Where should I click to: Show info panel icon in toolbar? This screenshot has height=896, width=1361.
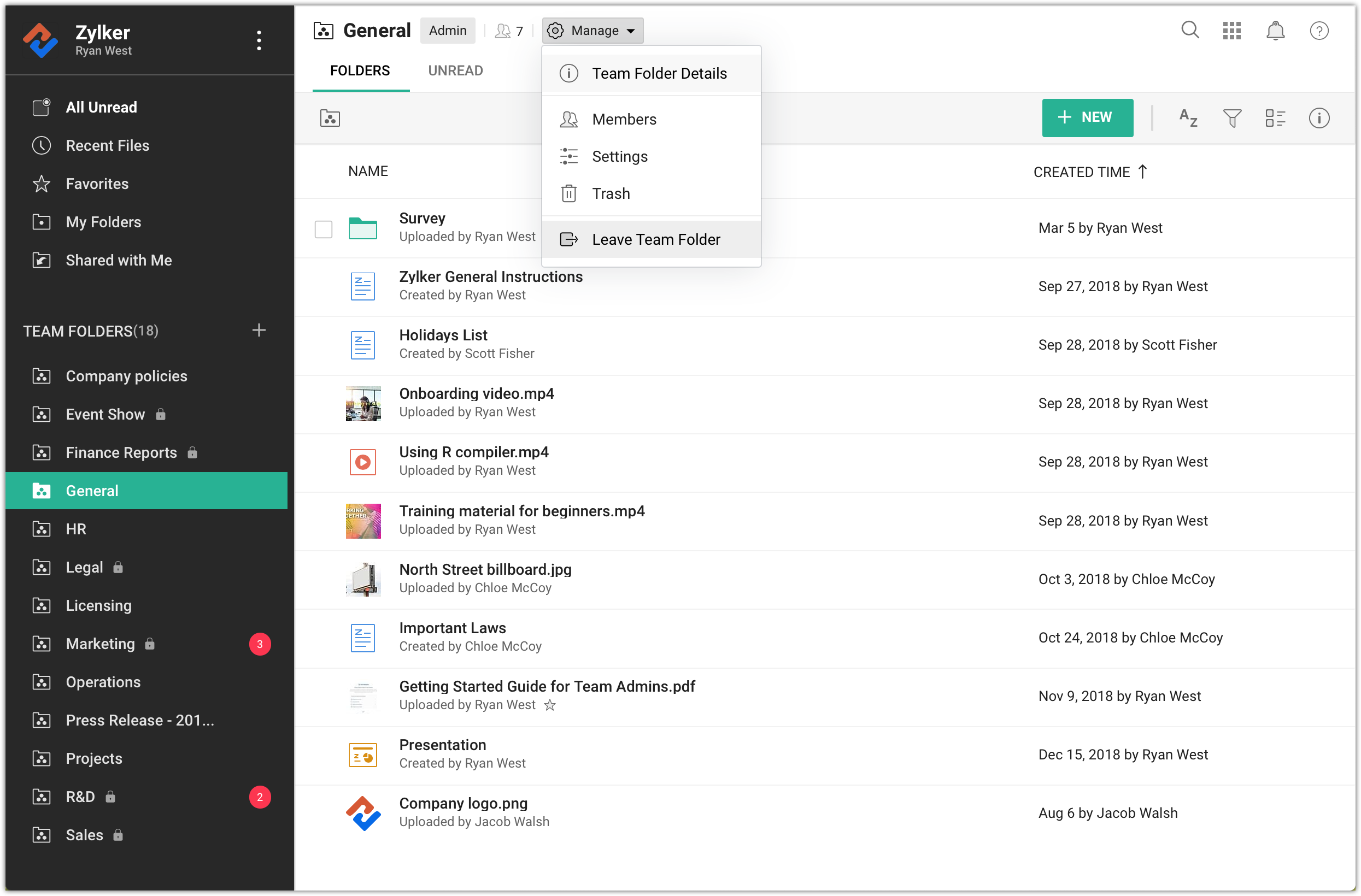pyautogui.click(x=1319, y=119)
